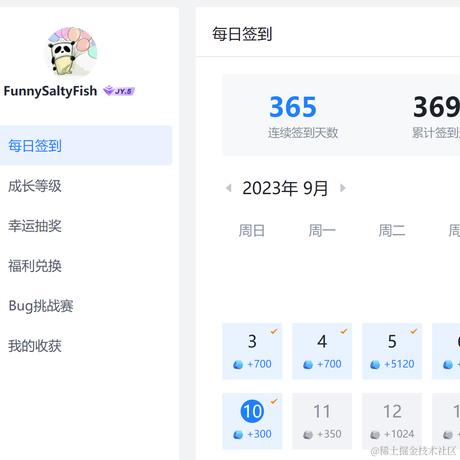This screenshot has height=460, width=460.
Task: Click the 369 total check-in number
Action: point(437,107)
